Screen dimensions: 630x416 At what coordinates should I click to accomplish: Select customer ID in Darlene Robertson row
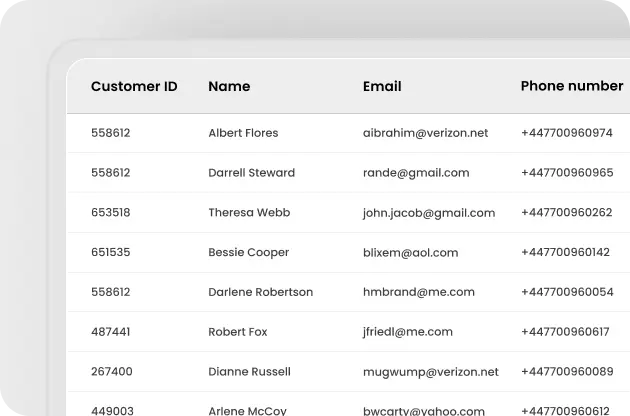point(110,292)
